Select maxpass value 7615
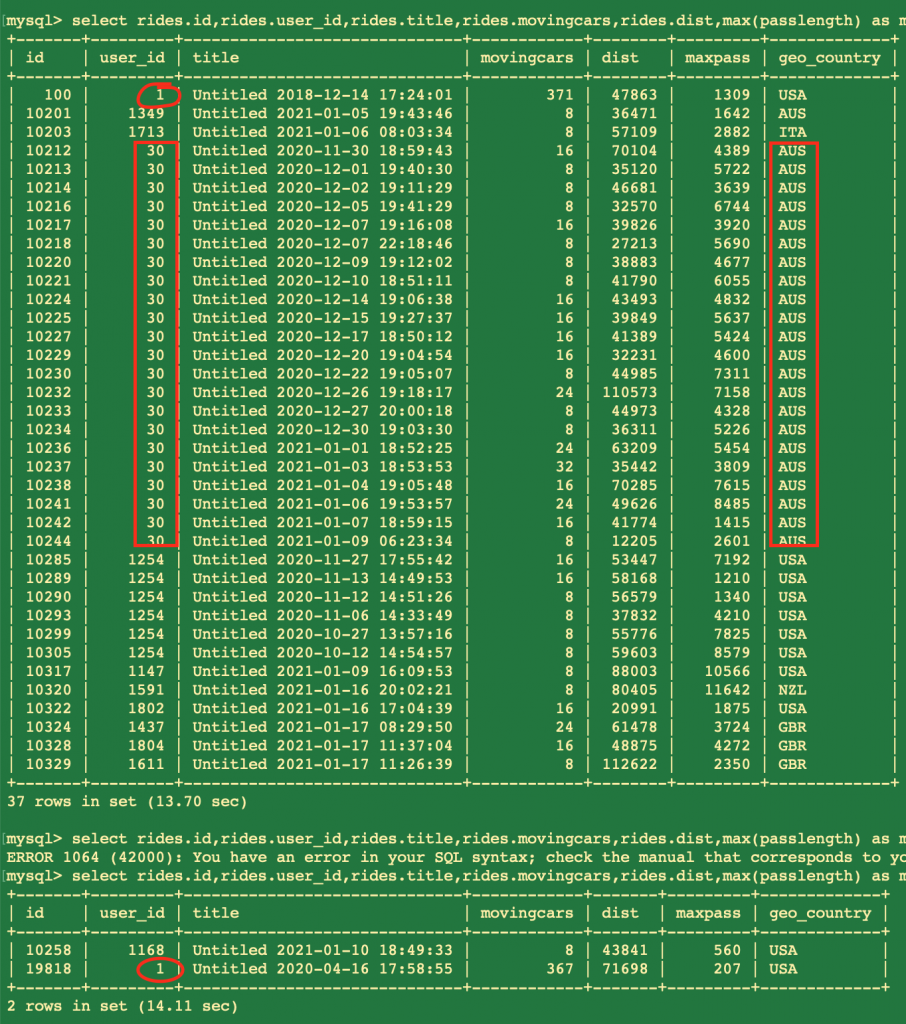The width and height of the screenshot is (906, 1024). [732, 486]
